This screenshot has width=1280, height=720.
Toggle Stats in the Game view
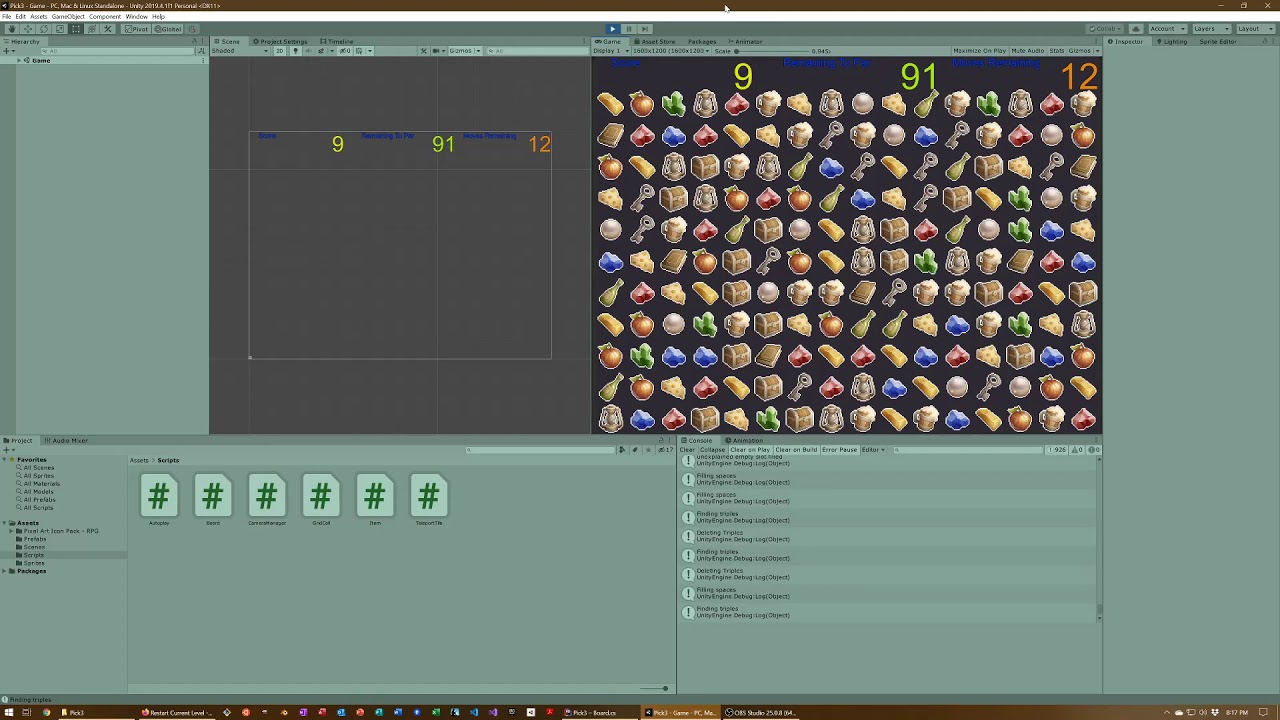(1056, 50)
